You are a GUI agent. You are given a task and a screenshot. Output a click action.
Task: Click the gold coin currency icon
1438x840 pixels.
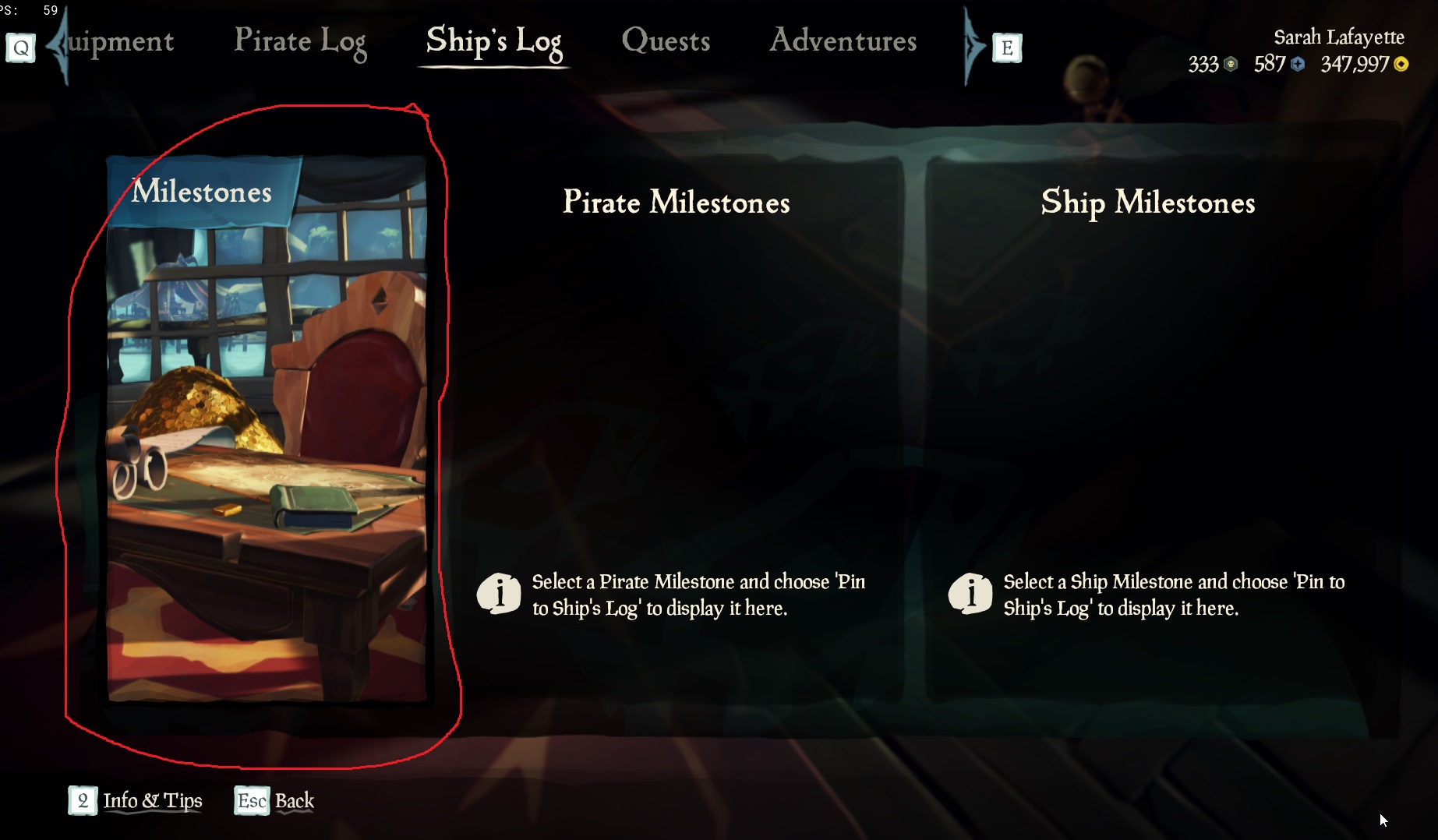(x=1401, y=65)
